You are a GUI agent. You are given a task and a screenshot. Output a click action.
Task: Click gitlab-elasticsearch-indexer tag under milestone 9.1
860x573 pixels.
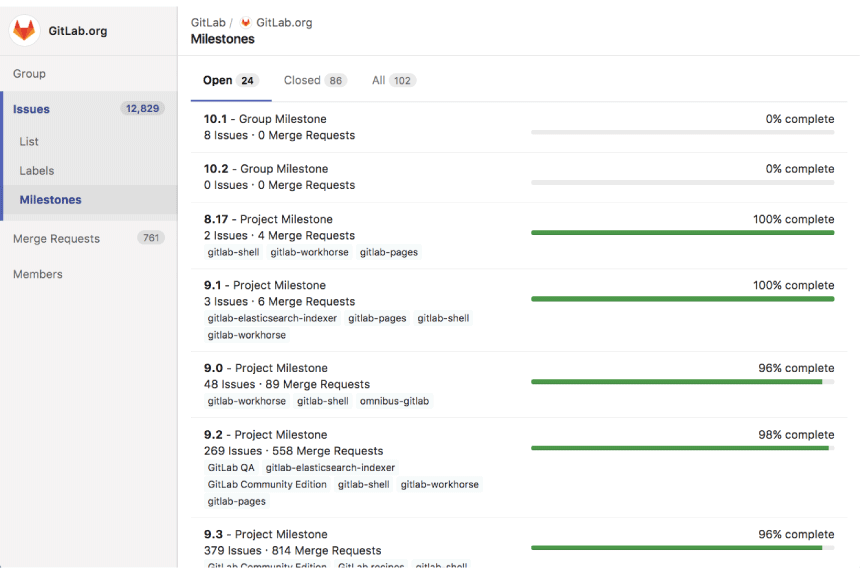(272, 318)
